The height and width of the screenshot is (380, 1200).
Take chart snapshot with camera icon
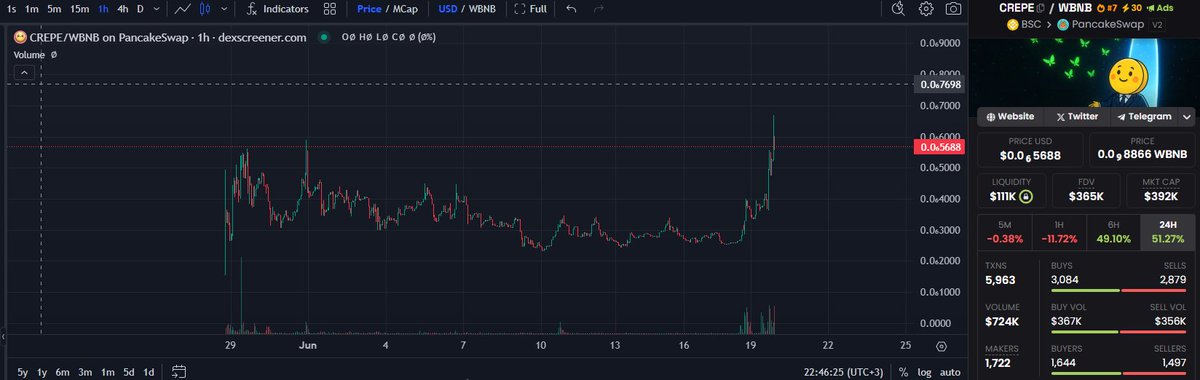pos(954,9)
